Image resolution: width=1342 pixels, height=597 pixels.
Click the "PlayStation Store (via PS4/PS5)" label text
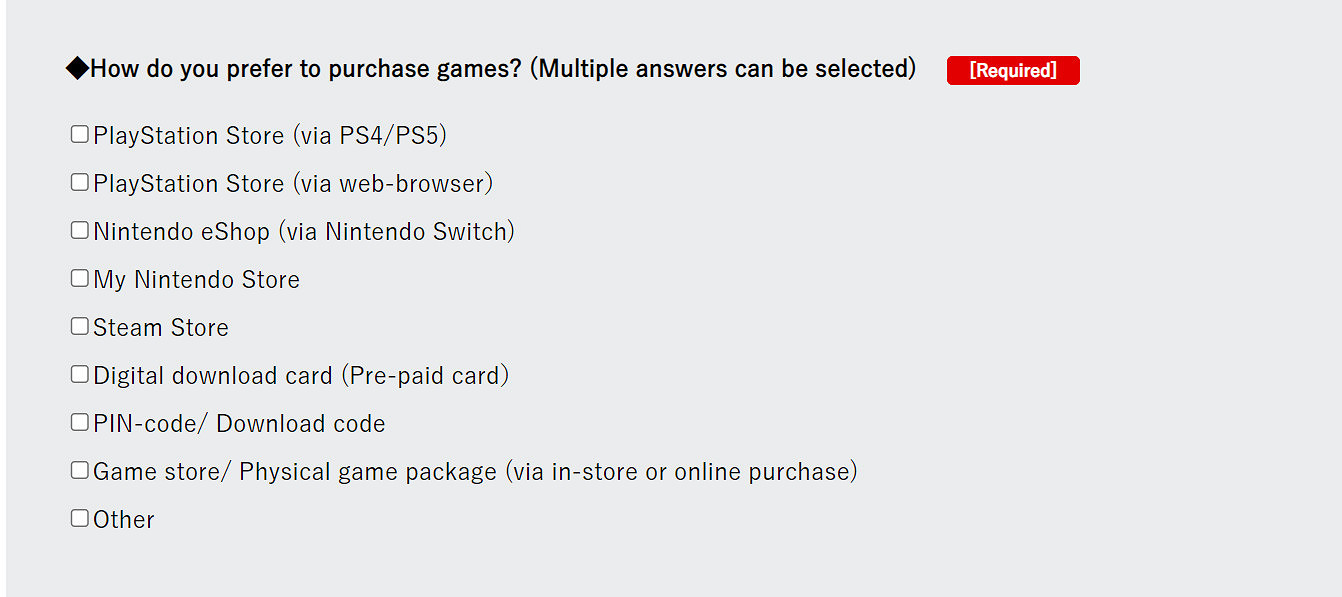[x=270, y=136]
